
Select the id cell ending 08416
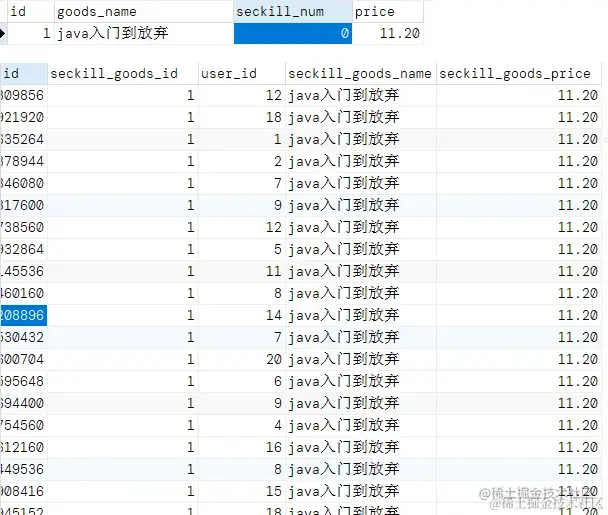[x=23, y=491]
